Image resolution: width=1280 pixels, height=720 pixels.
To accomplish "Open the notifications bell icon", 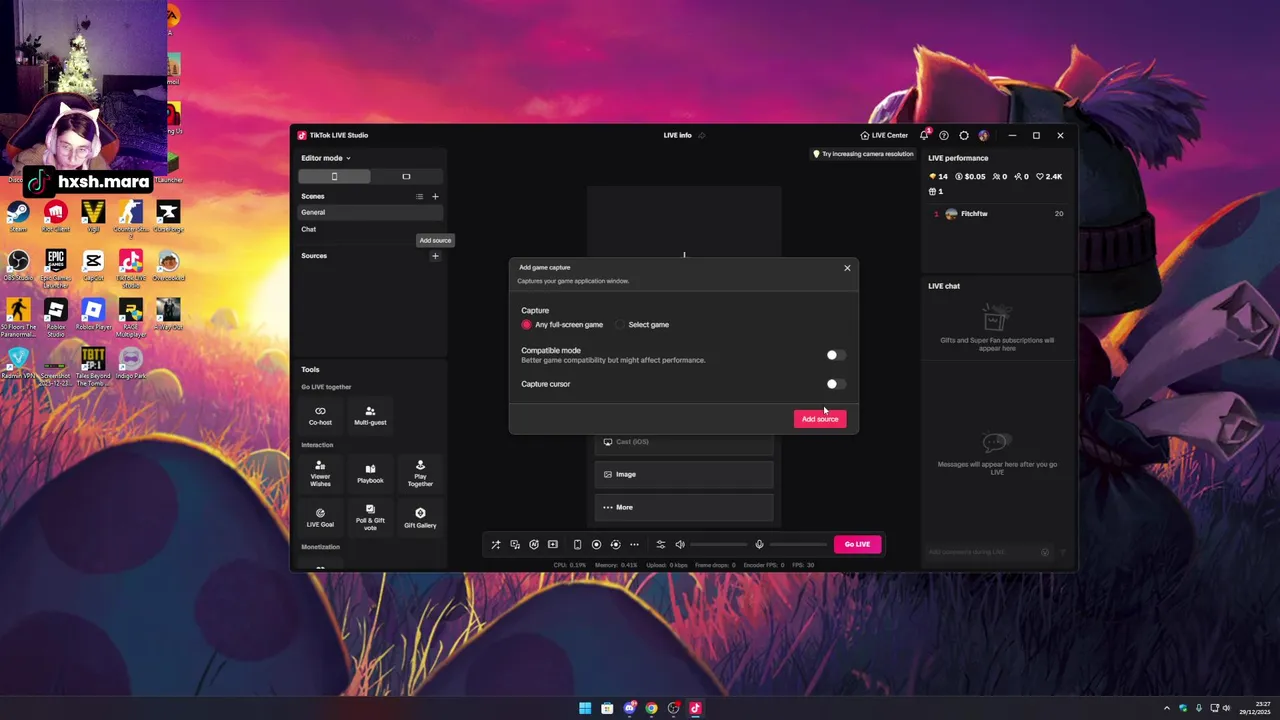I will tap(924, 135).
